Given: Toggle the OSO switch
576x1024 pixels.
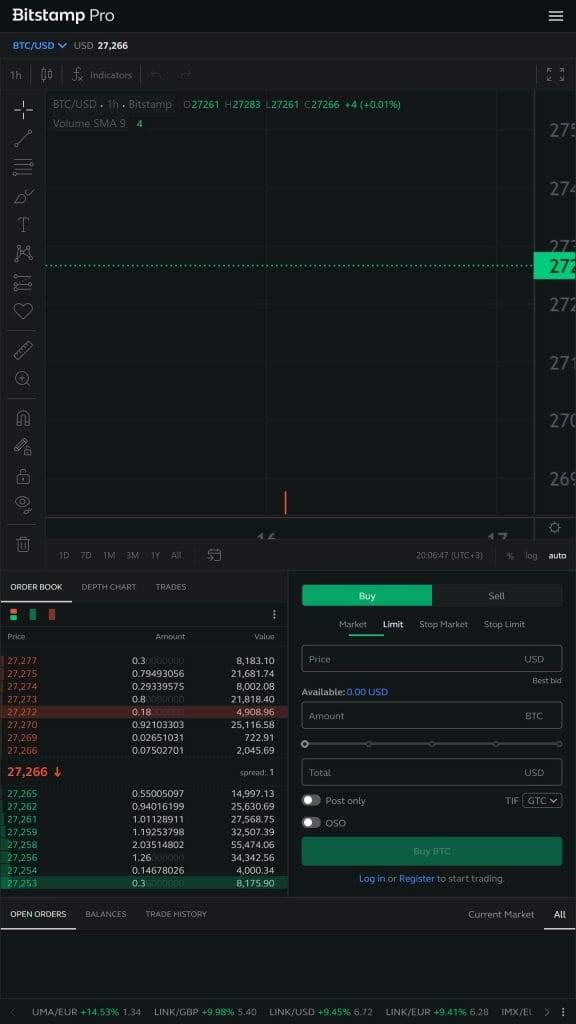Looking at the screenshot, I should 312,822.
